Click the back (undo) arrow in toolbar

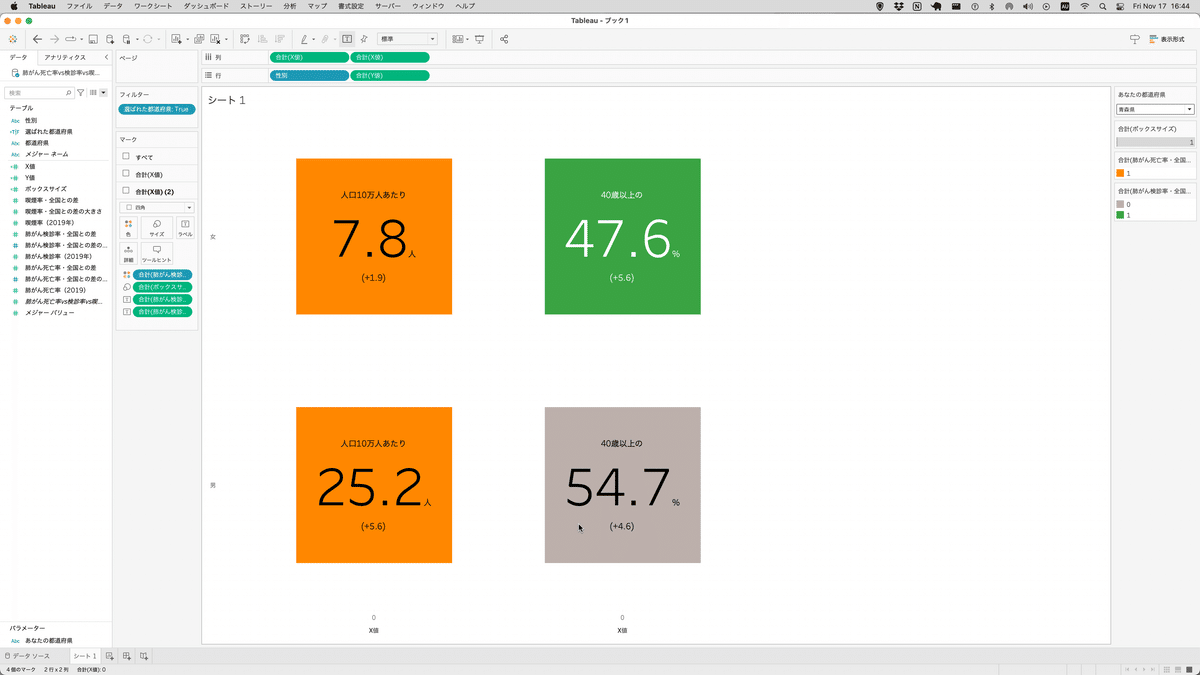pyautogui.click(x=38, y=39)
